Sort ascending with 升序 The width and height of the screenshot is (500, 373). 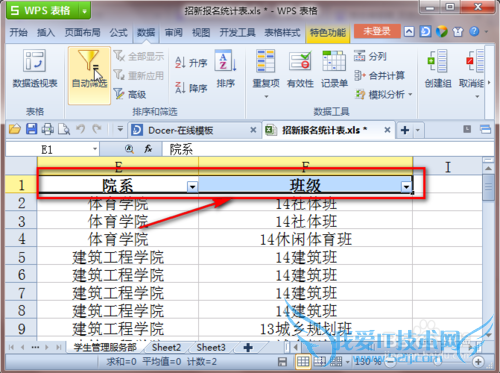pos(191,63)
